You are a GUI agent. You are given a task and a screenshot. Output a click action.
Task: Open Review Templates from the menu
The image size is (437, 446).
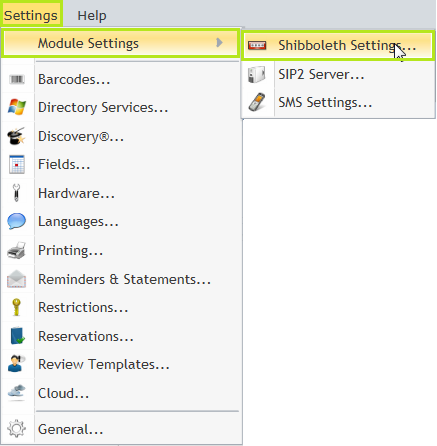click(121, 364)
